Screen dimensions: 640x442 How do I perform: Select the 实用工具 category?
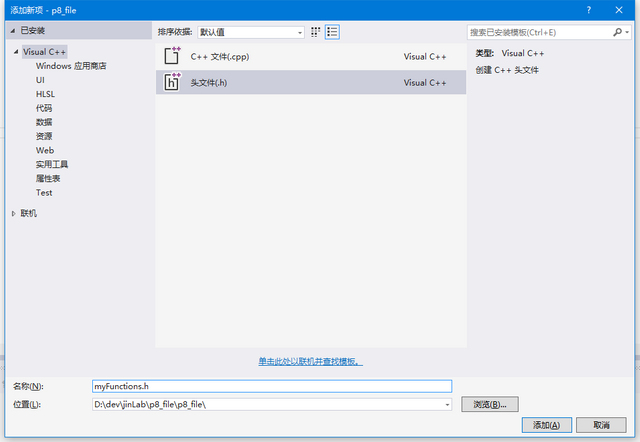point(52,164)
